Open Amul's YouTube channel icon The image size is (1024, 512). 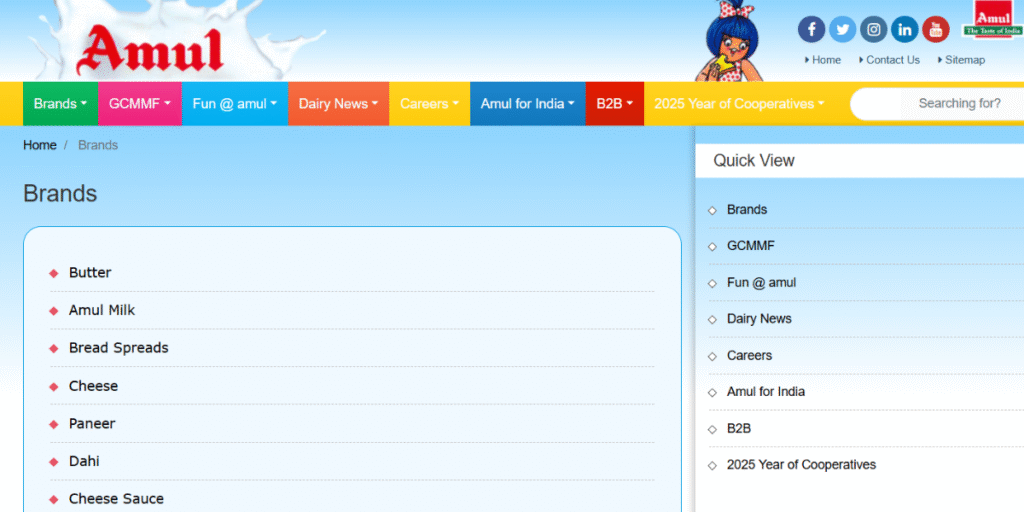(936, 29)
